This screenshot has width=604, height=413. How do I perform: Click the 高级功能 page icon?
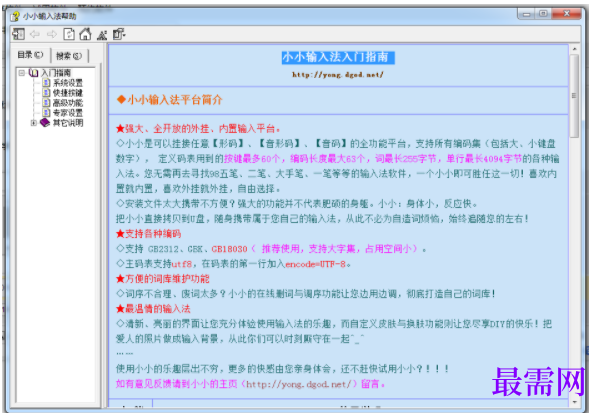[x=46, y=103]
